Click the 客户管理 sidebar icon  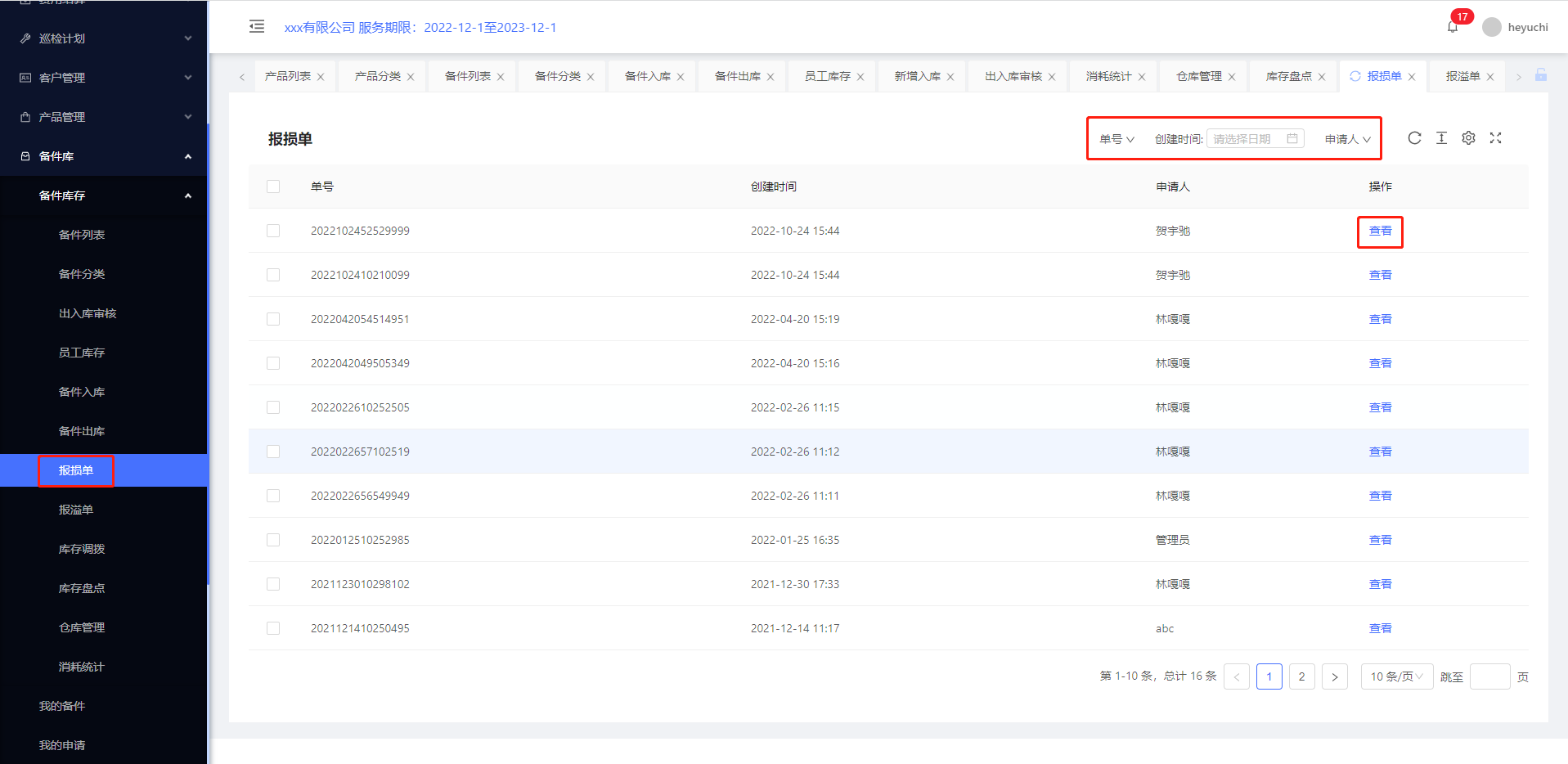pyautogui.click(x=25, y=78)
